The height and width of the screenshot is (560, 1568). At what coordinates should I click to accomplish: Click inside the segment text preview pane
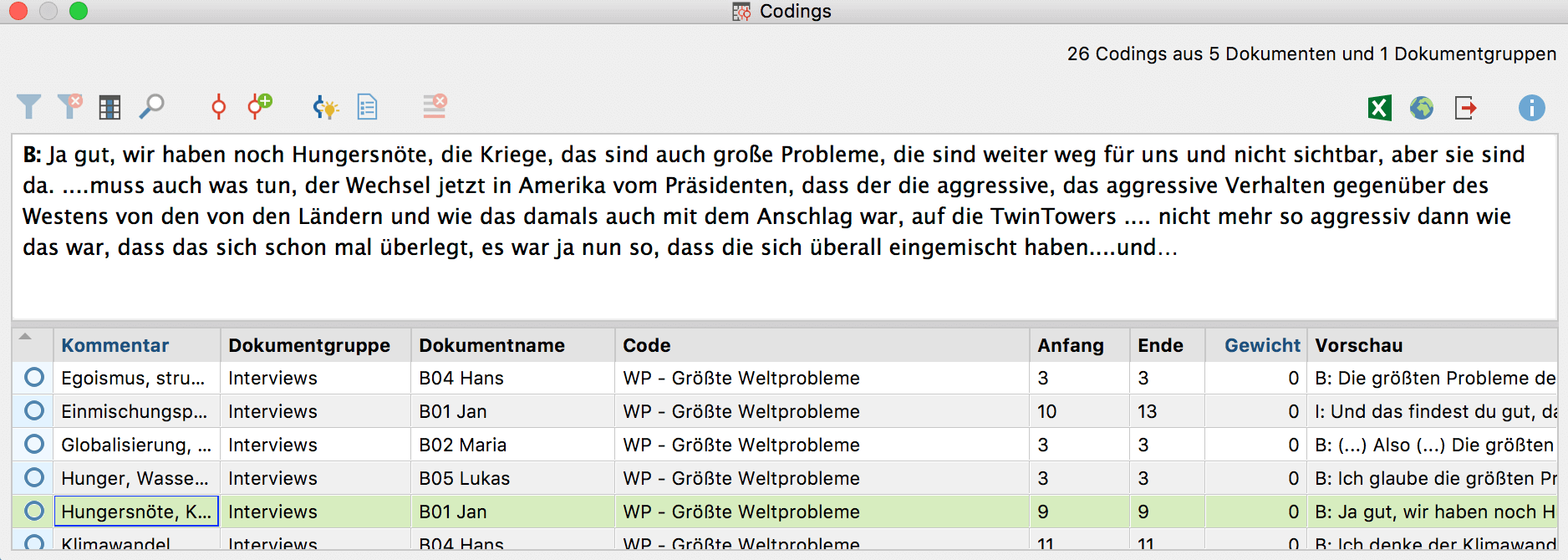[784, 227]
